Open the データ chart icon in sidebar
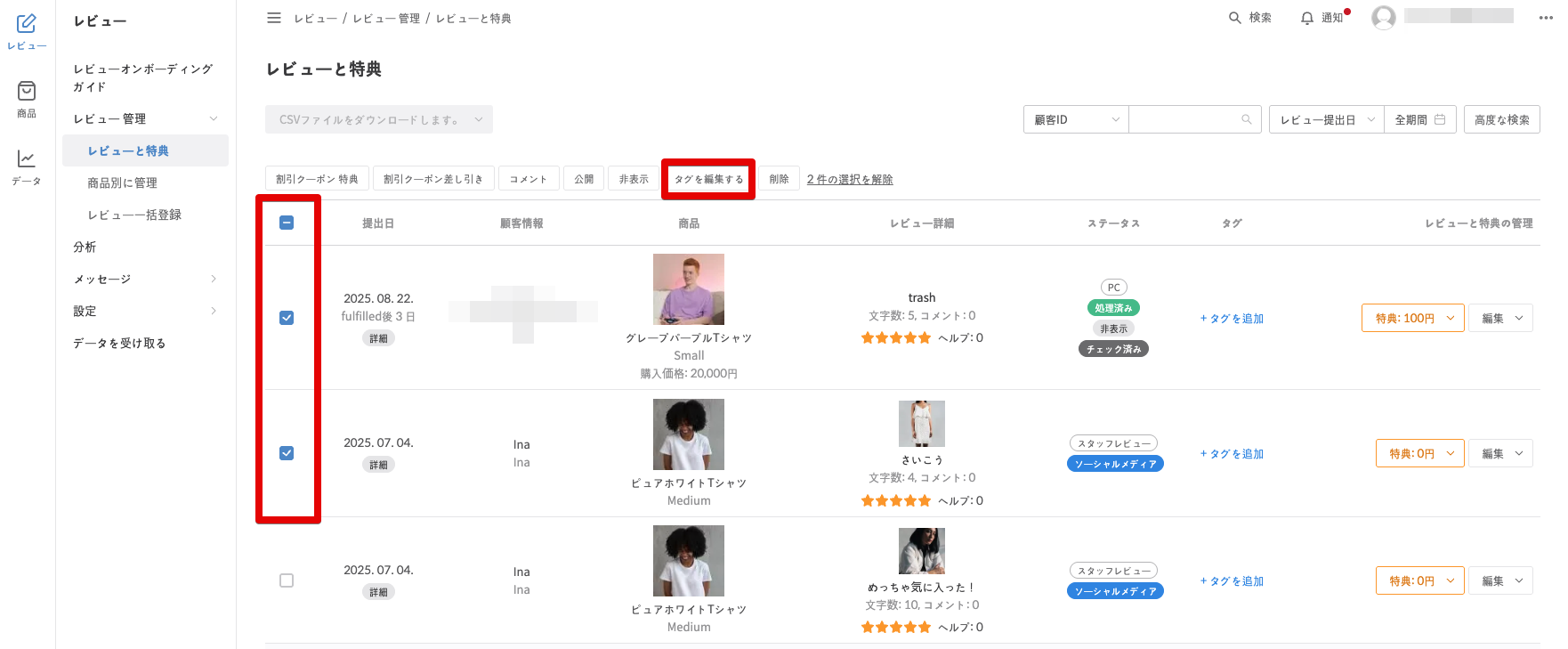Viewport: 1568px width, 649px height. [x=27, y=159]
